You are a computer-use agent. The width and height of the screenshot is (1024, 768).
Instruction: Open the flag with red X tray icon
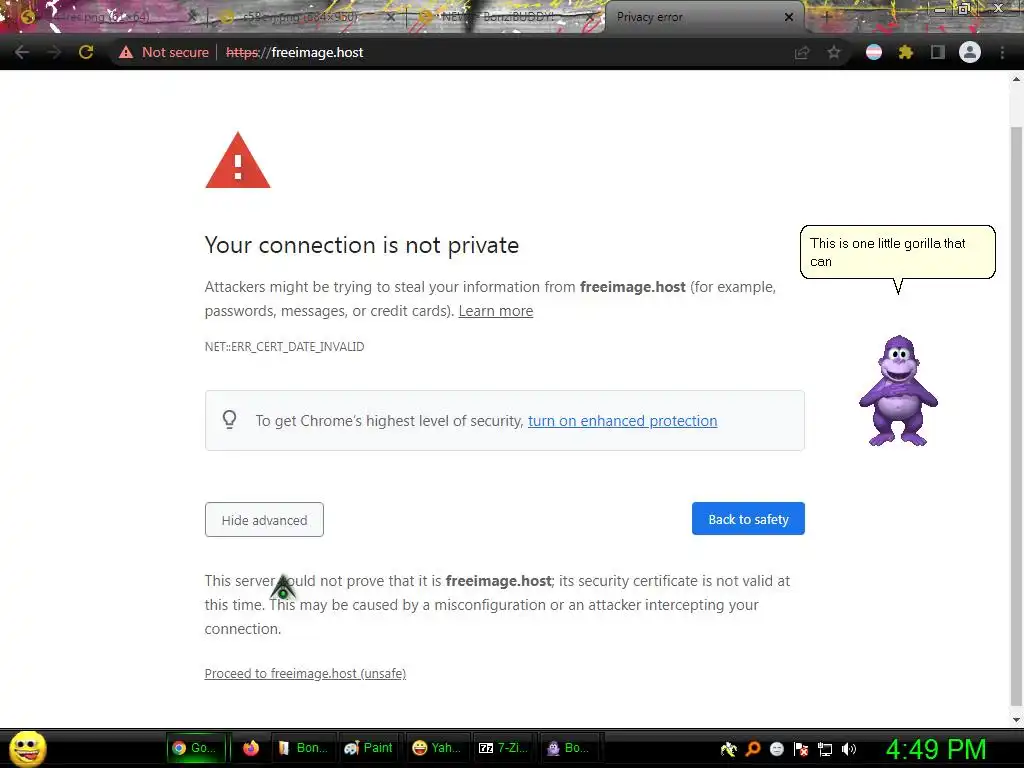coord(801,749)
